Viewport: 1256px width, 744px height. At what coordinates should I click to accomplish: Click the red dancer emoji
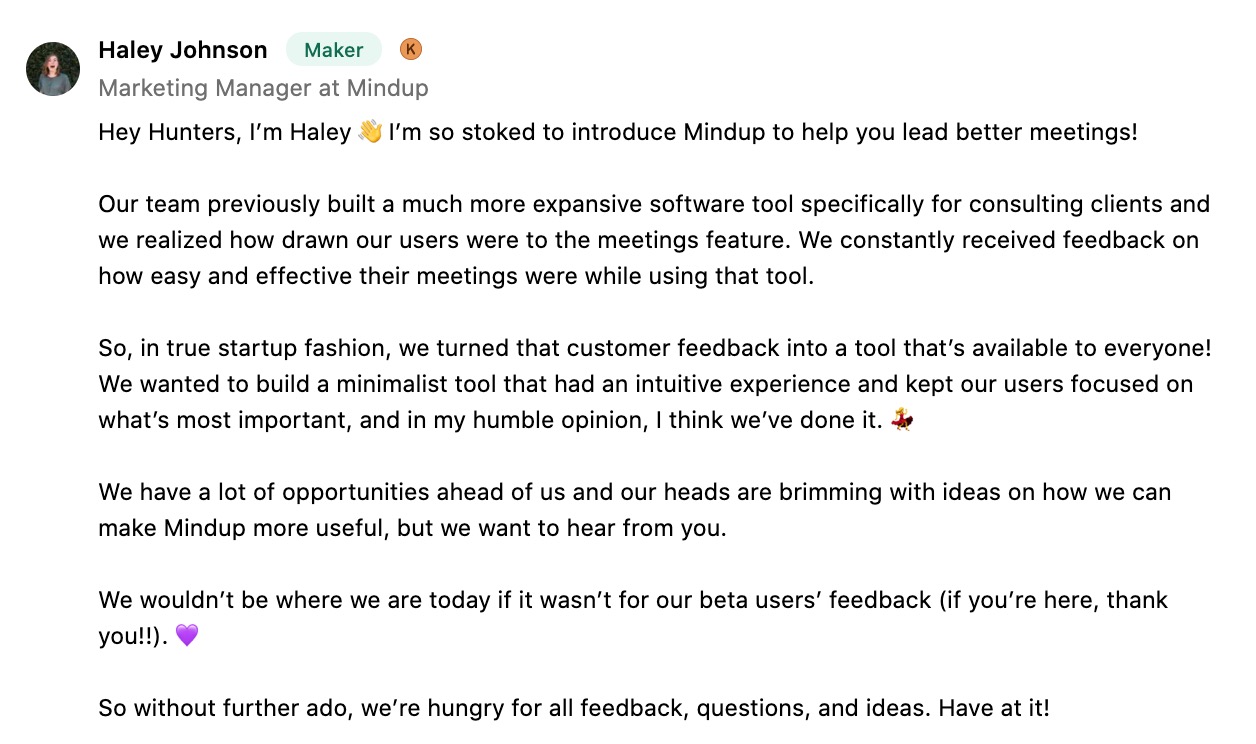(902, 420)
